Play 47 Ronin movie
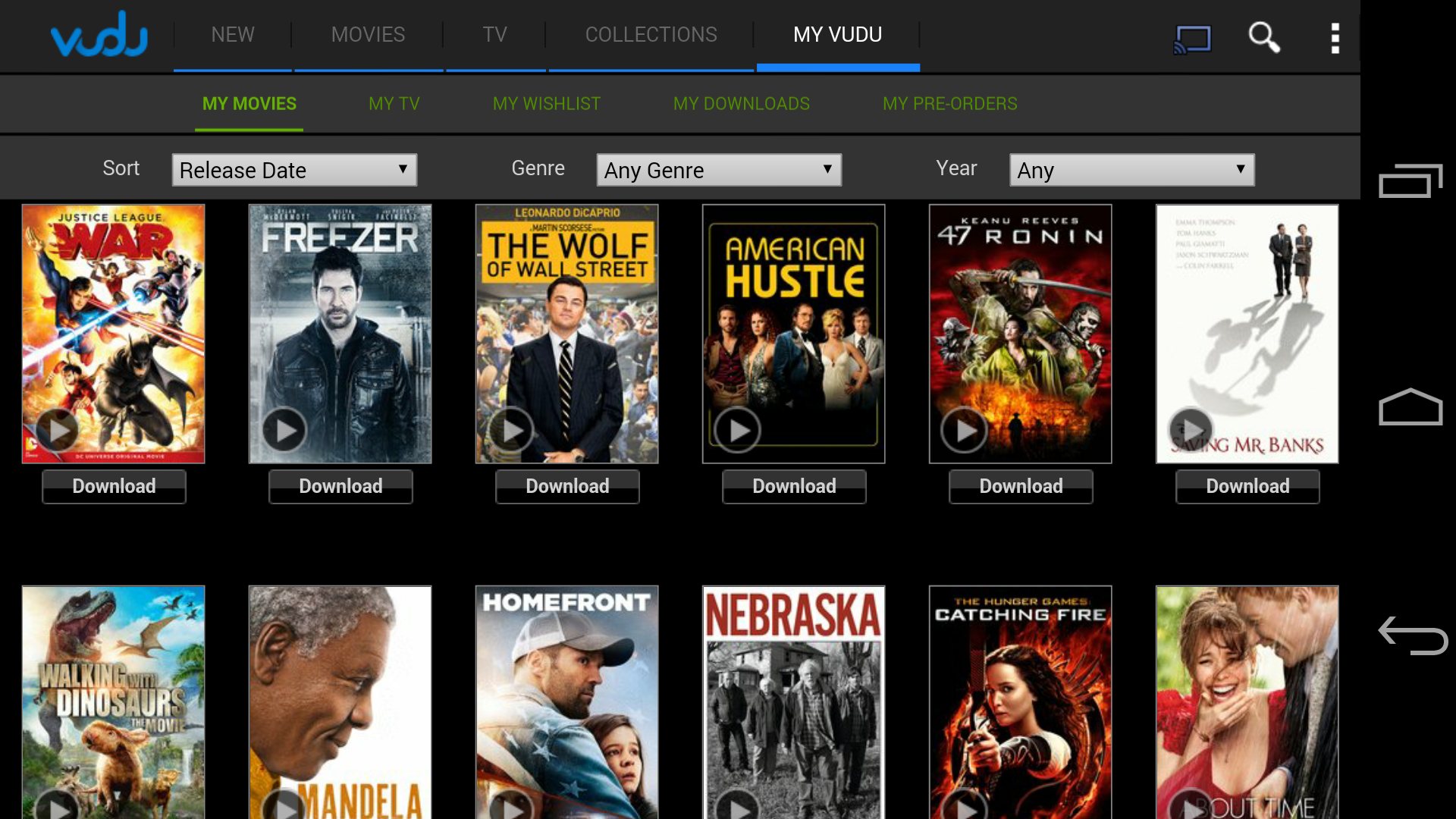 coord(964,430)
